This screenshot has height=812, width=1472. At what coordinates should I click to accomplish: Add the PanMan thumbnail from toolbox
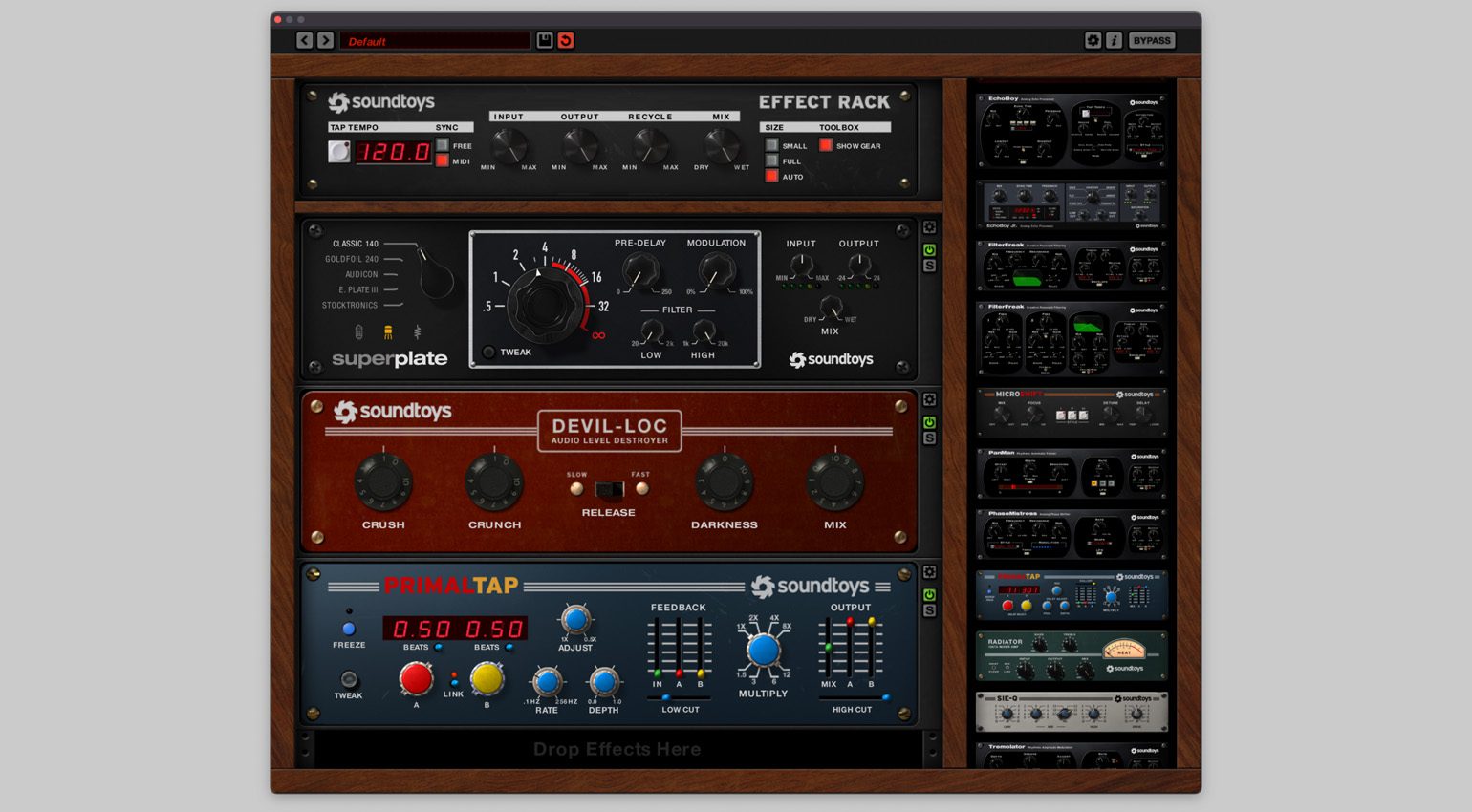pyautogui.click(x=1072, y=474)
